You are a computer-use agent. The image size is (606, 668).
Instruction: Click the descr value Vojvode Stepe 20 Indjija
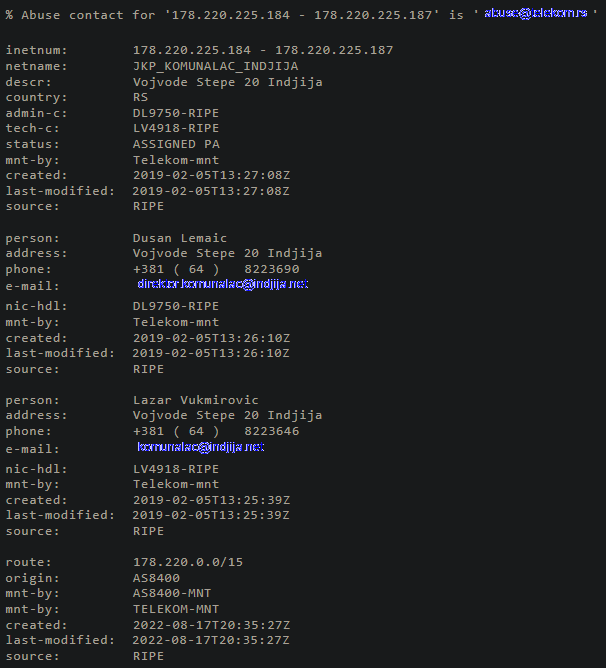[228, 82]
